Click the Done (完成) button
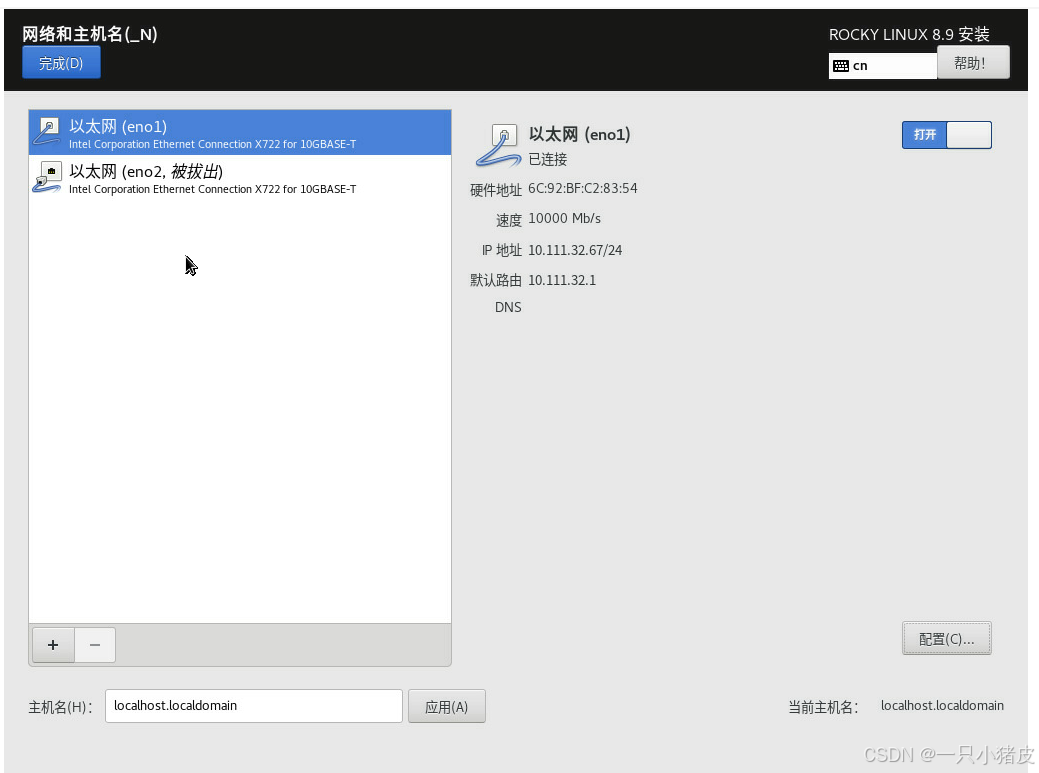The width and height of the screenshot is (1039, 773). tap(61, 63)
